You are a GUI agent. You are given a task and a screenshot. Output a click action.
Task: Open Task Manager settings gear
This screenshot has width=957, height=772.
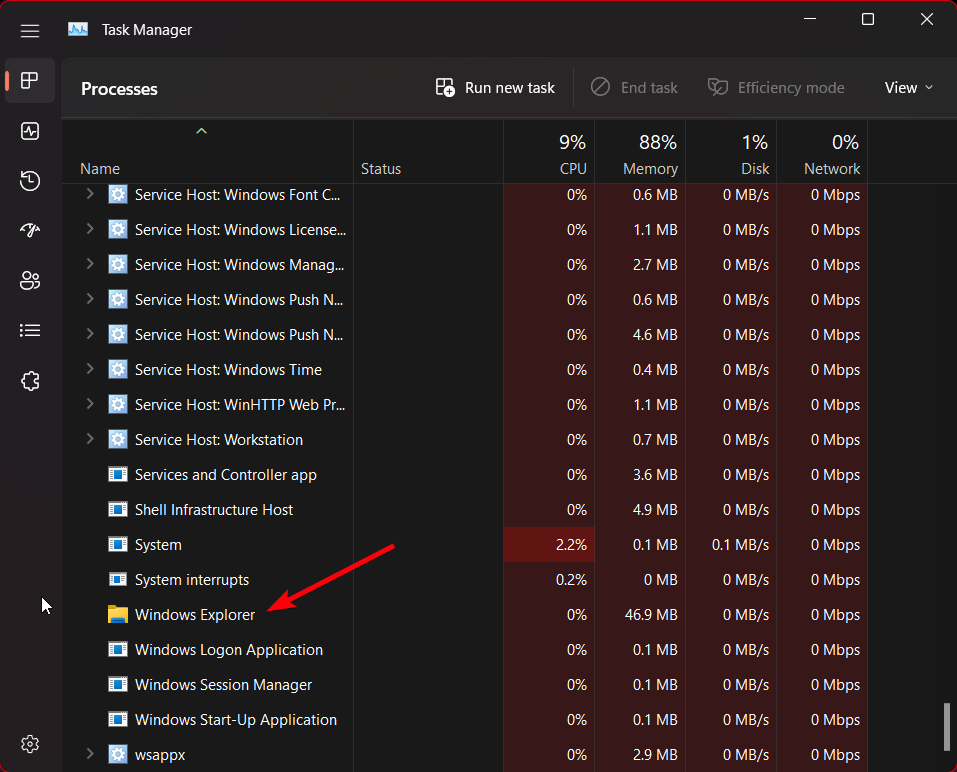coord(30,744)
